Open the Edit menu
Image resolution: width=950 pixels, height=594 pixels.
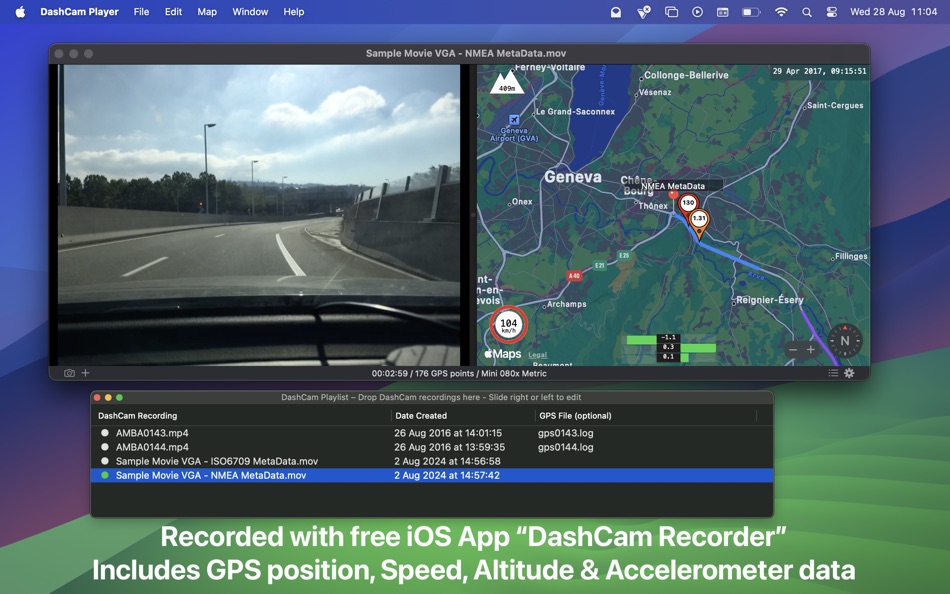[173, 12]
